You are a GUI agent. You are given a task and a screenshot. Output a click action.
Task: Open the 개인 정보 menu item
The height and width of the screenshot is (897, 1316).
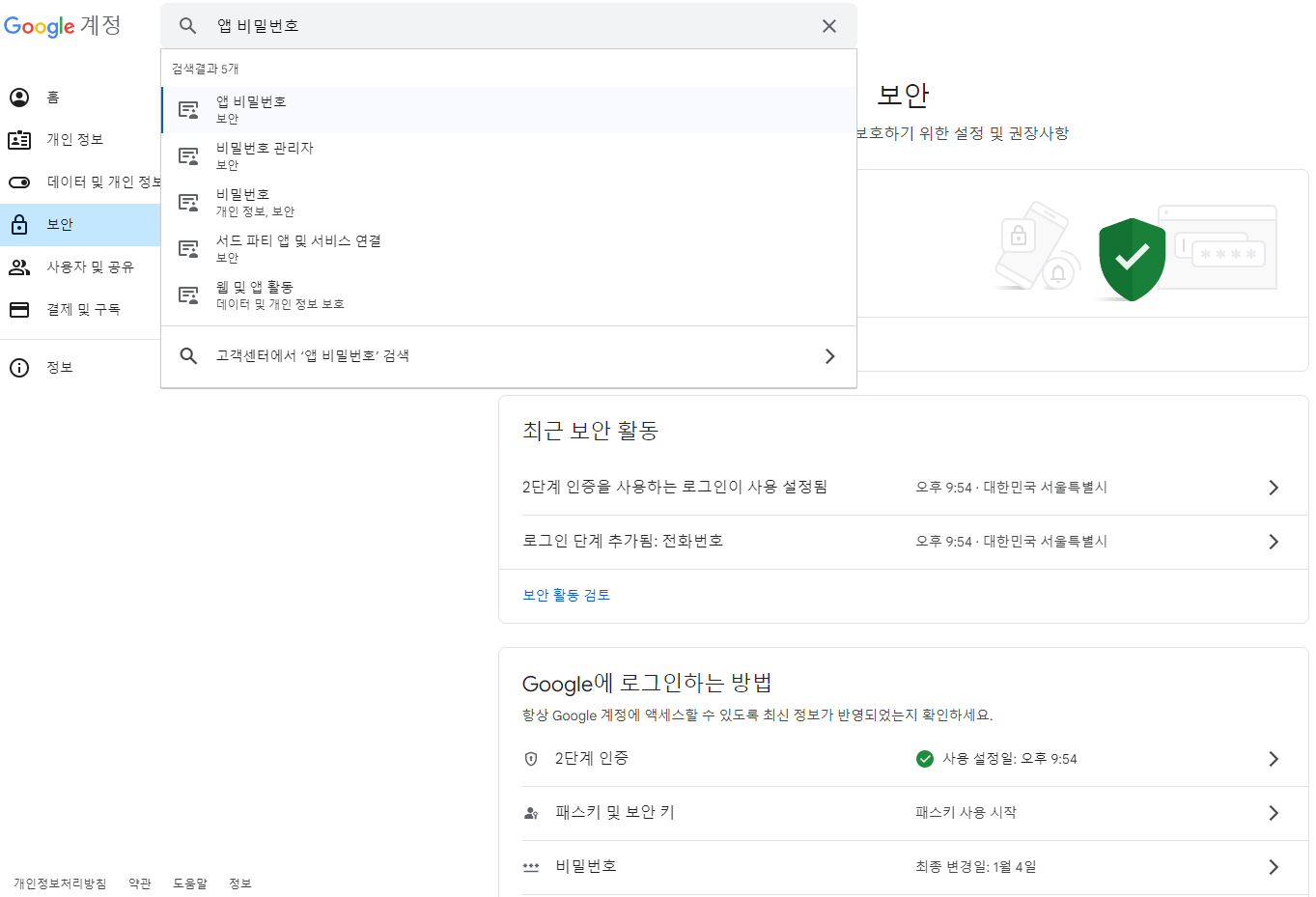pos(80,140)
